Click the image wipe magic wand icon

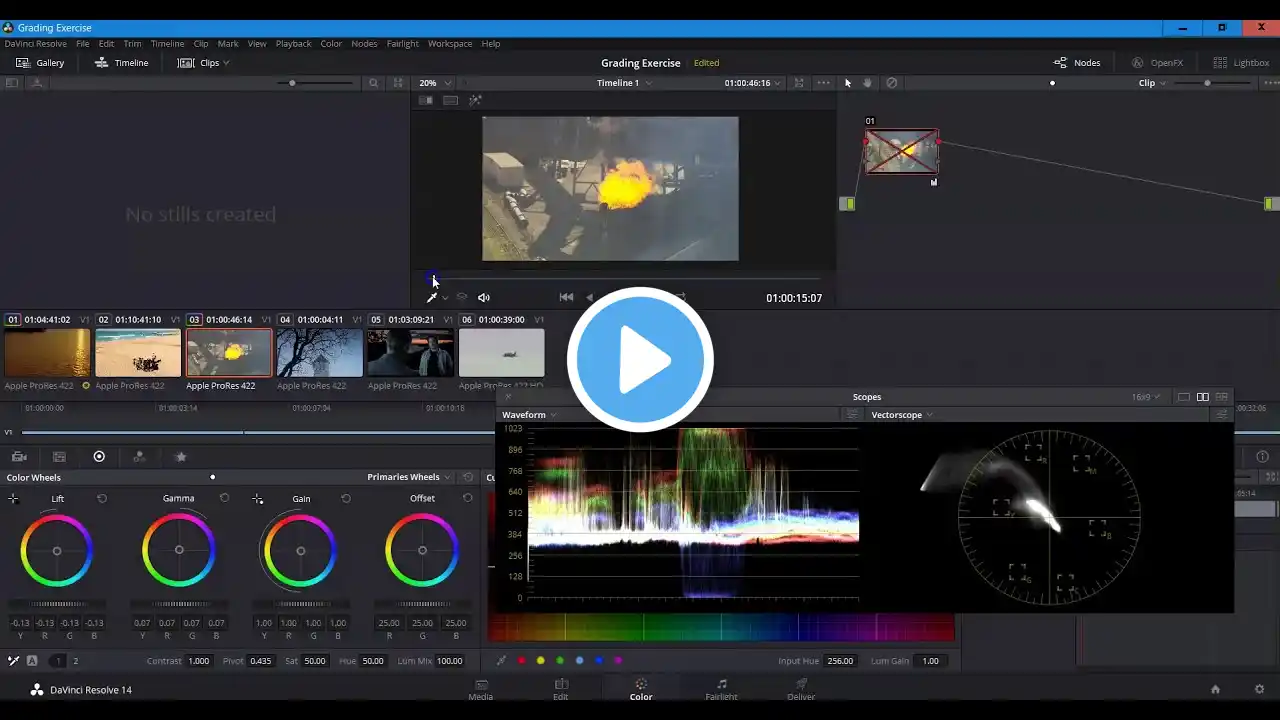[x=475, y=100]
